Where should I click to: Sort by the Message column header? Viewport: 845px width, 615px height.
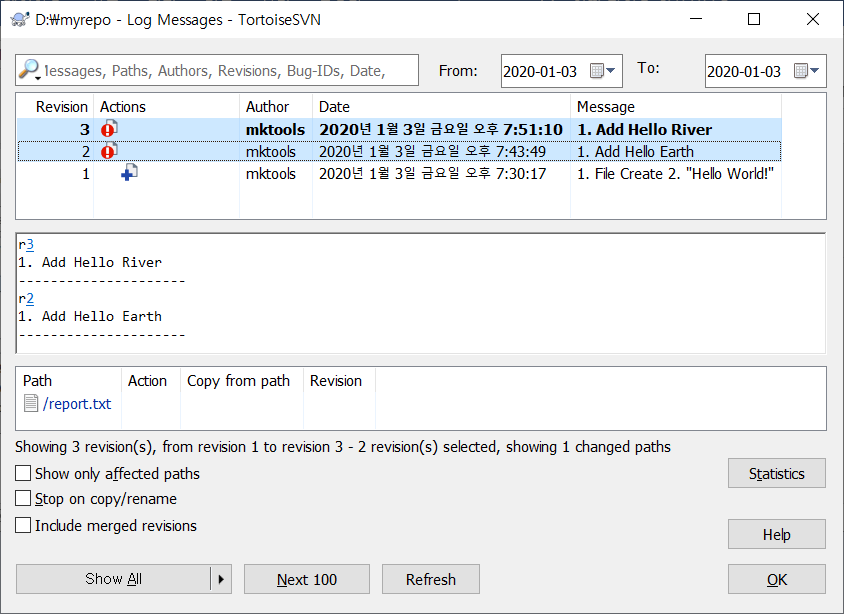click(x=676, y=107)
